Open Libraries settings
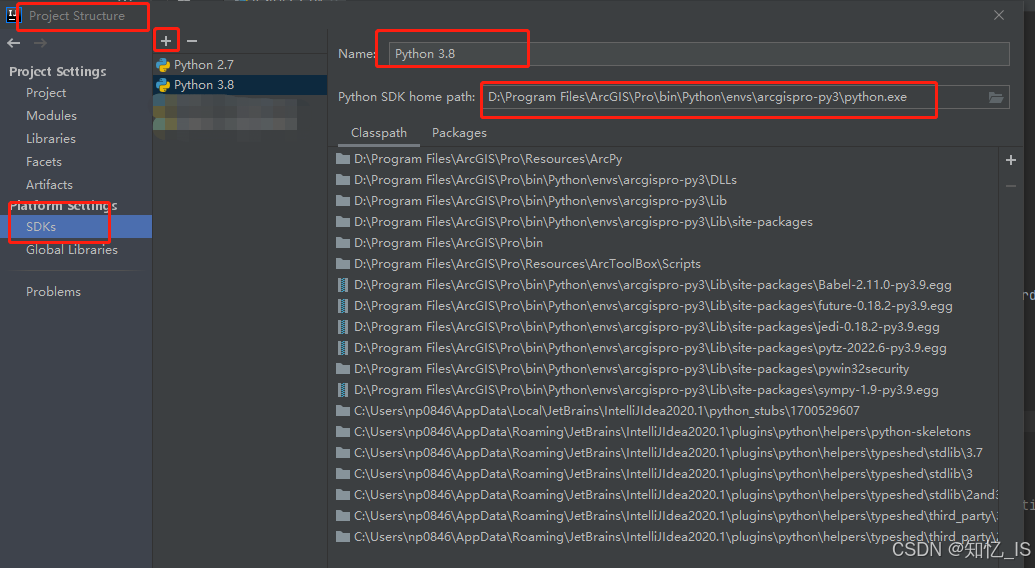1035x568 pixels. [x=51, y=139]
